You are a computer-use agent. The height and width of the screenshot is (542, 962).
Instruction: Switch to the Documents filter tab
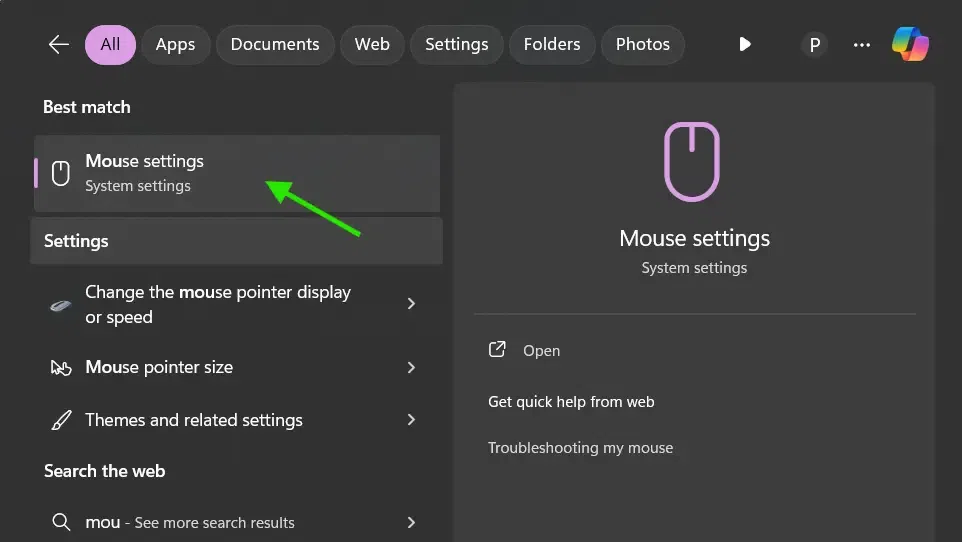[x=275, y=44]
